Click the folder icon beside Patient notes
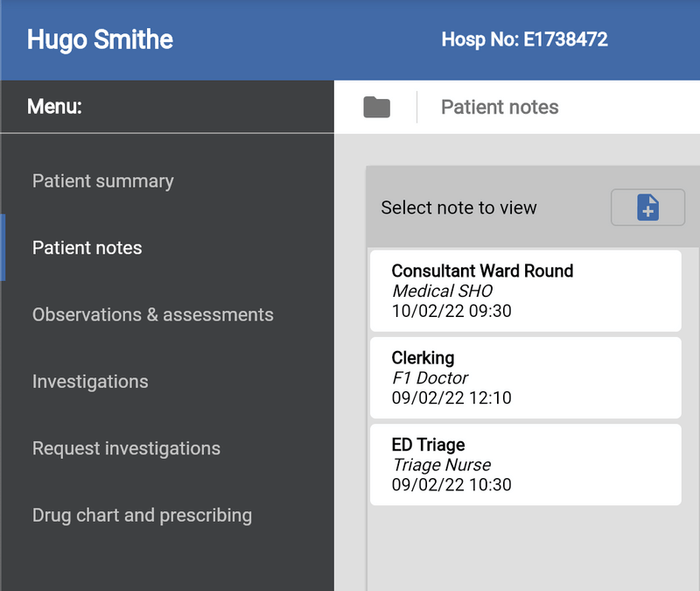700x591 pixels. (376, 107)
